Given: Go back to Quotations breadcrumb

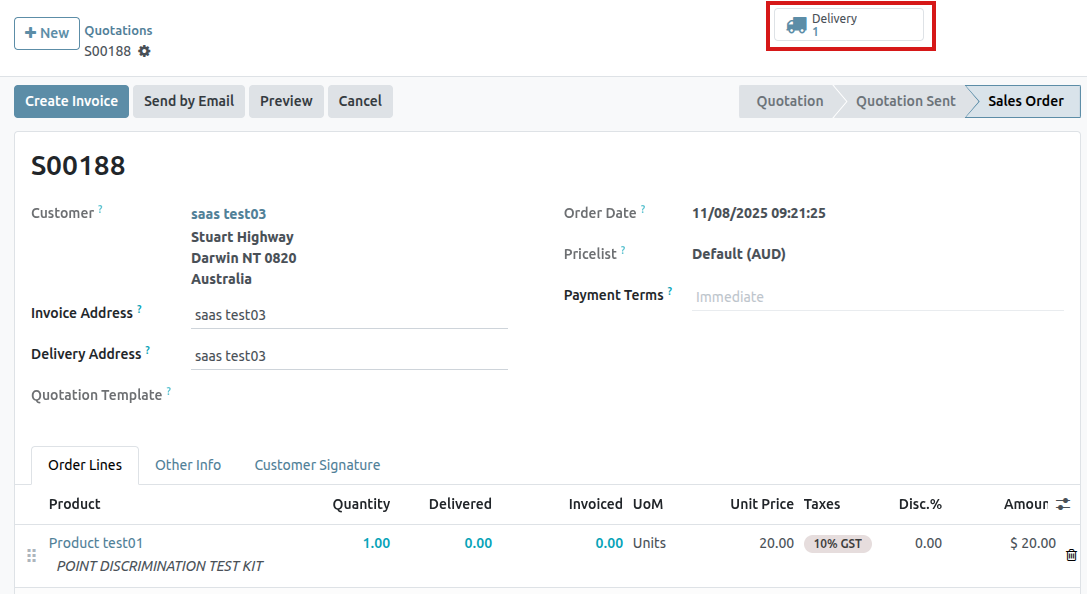Looking at the screenshot, I should point(118,31).
